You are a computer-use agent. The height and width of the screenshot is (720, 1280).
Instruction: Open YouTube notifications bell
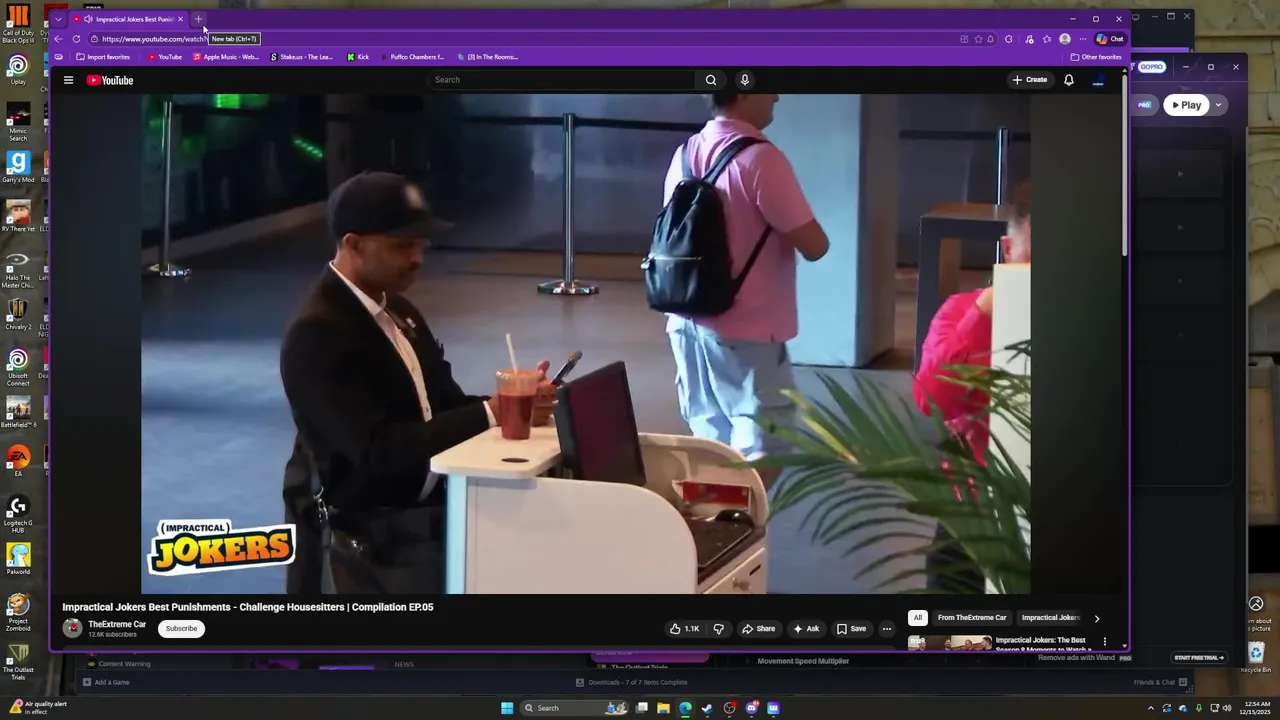pyautogui.click(x=1069, y=80)
